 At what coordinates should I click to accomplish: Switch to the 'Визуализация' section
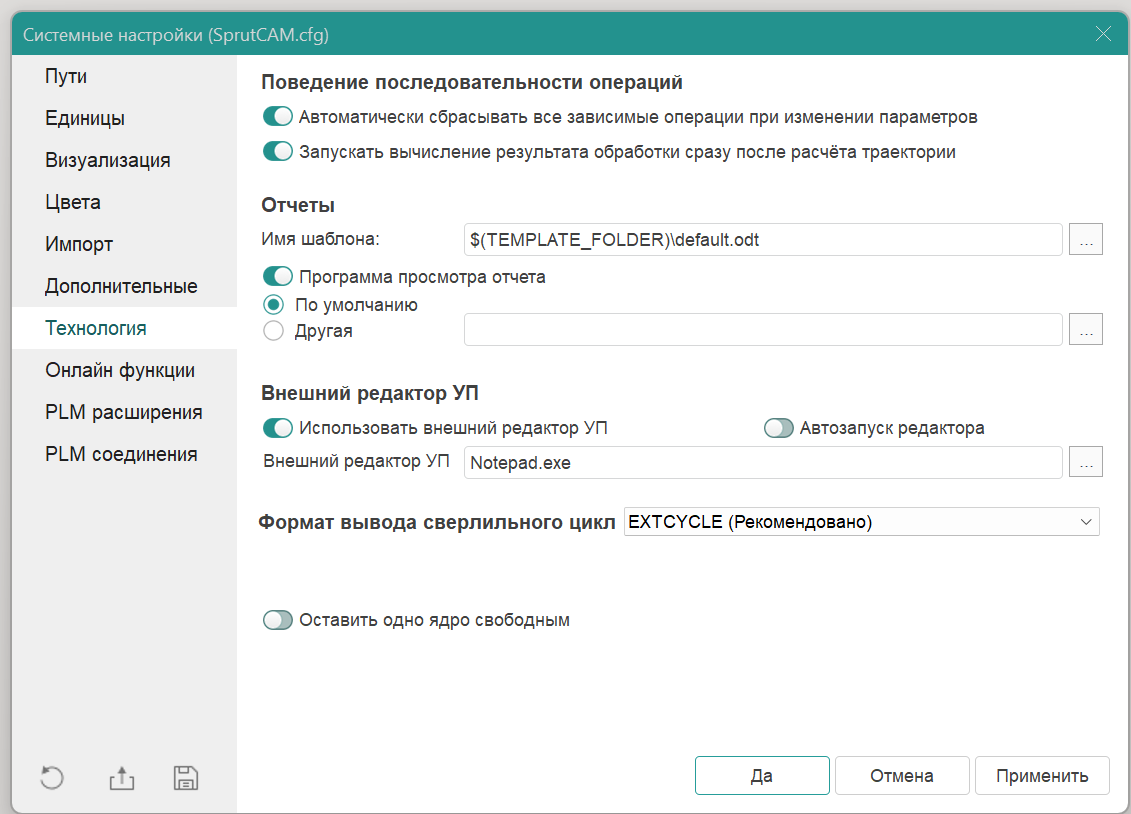pyautogui.click(x=107, y=161)
